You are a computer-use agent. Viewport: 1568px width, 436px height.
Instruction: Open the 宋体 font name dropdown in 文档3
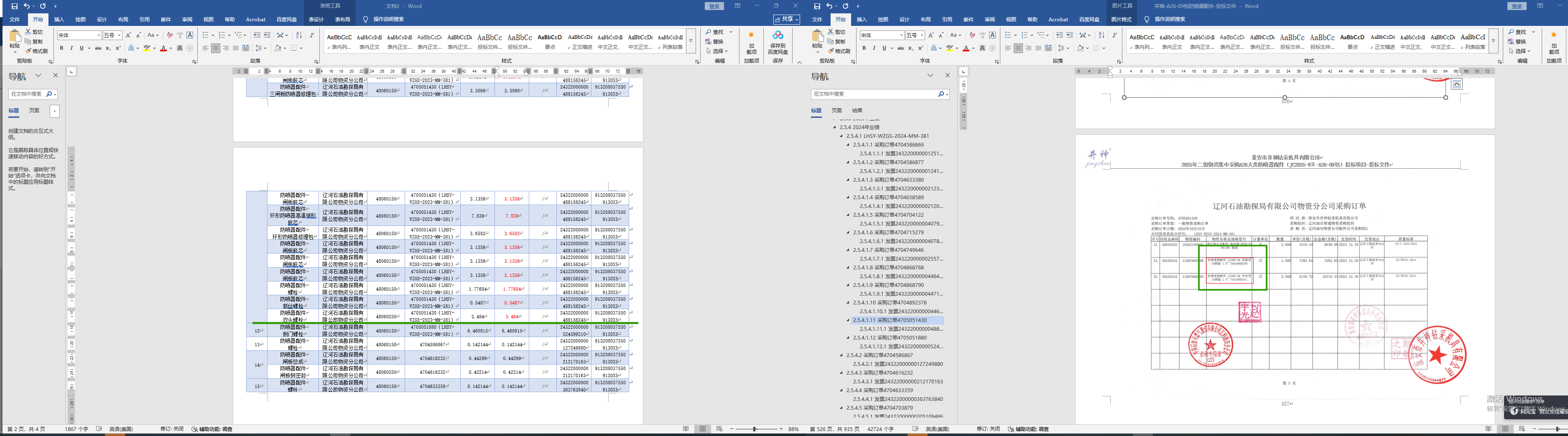point(99,35)
